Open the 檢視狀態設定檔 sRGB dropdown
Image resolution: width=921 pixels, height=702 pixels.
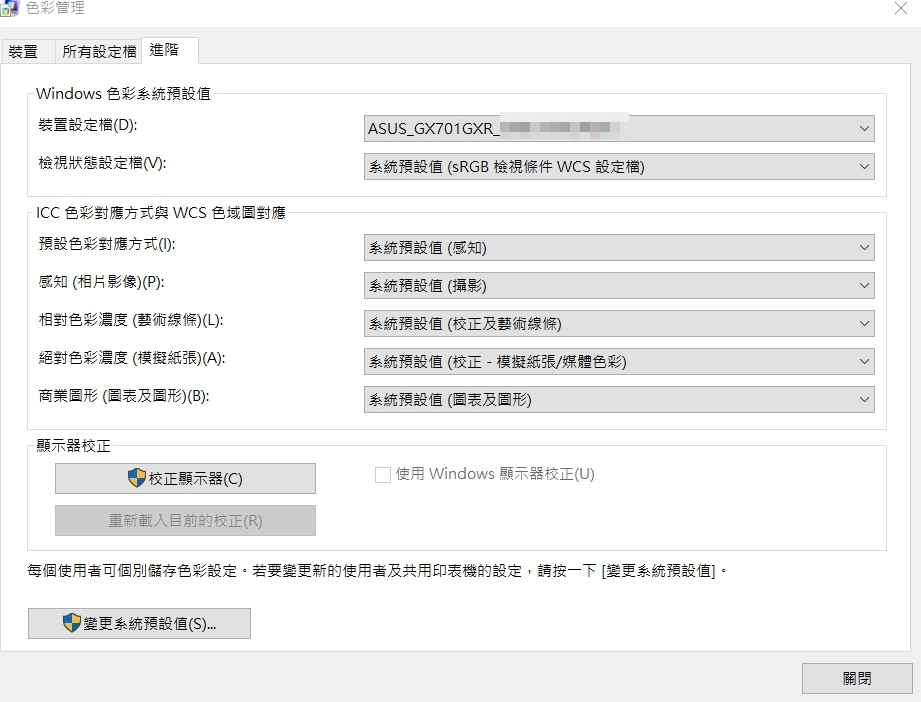(x=619, y=167)
